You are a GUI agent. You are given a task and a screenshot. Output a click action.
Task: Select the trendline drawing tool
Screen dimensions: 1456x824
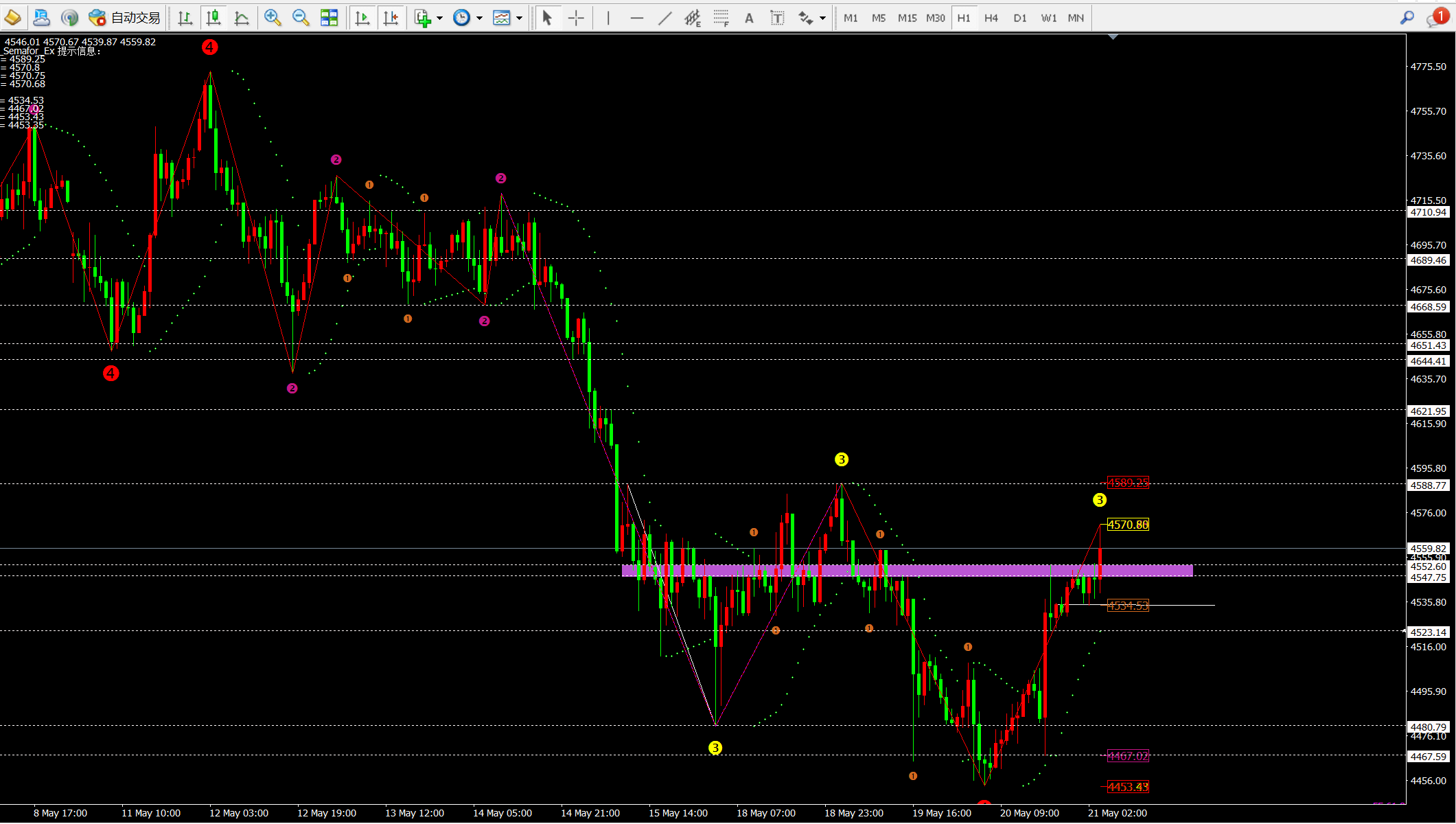[665, 18]
